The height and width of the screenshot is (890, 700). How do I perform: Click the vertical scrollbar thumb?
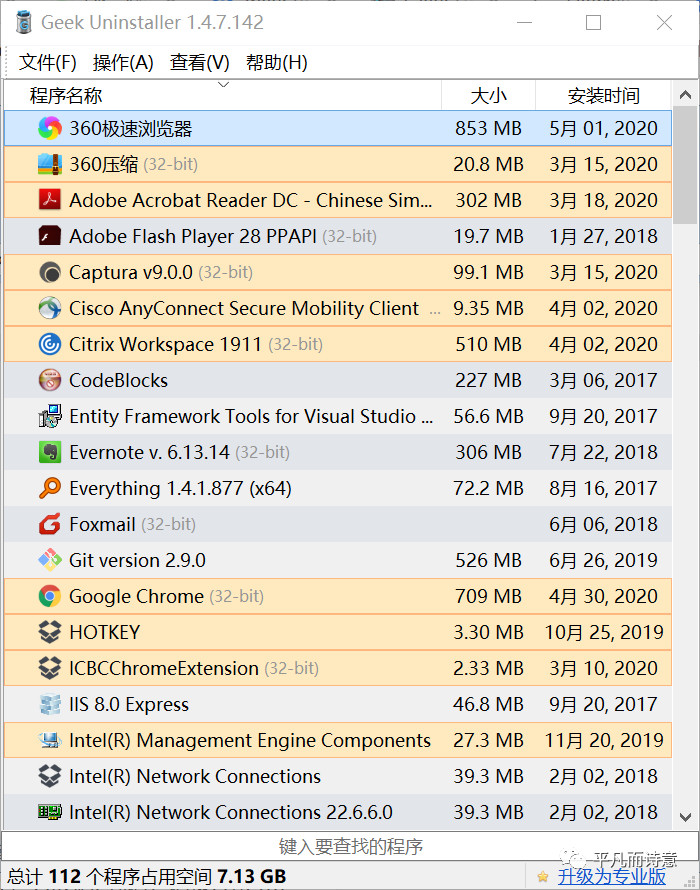[x=685, y=165]
